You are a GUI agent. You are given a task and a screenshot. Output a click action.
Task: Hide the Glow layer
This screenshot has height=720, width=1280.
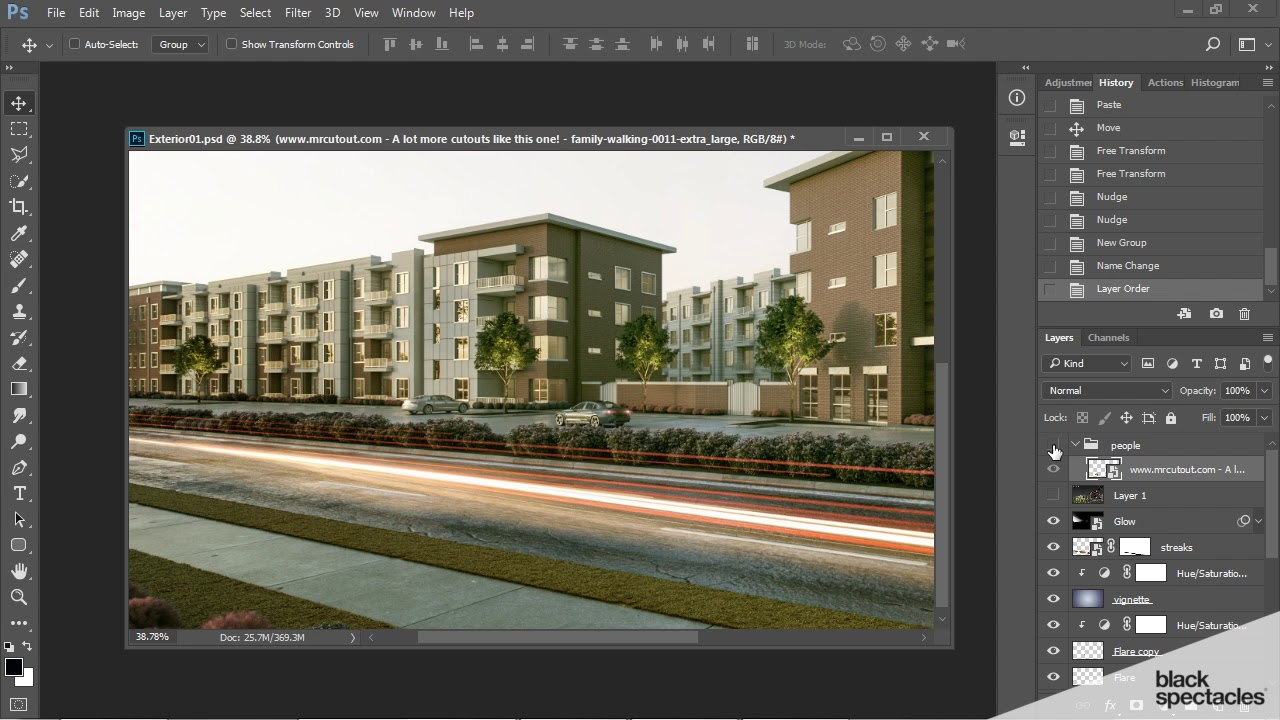point(1053,521)
